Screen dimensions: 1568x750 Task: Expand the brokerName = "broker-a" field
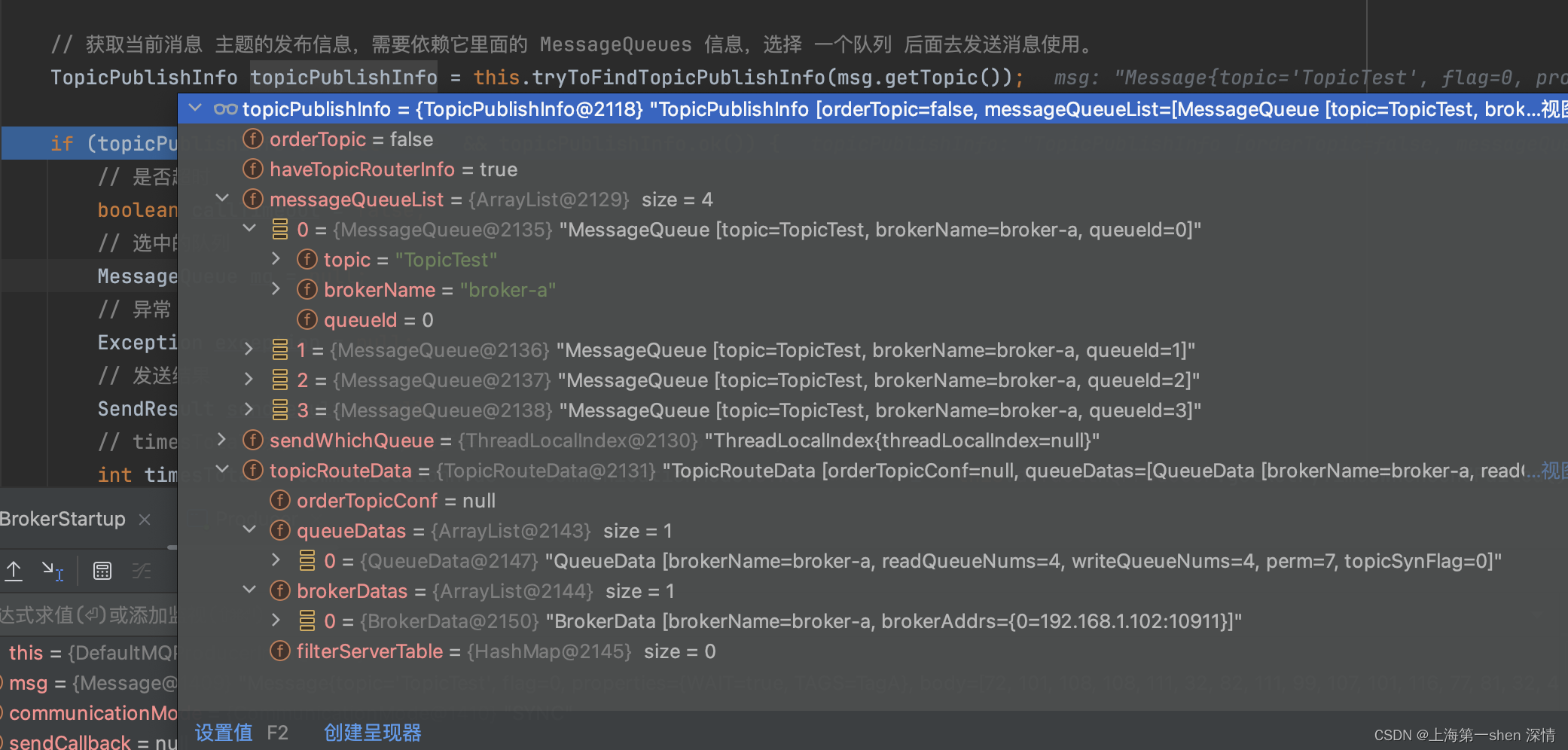pos(276,289)
